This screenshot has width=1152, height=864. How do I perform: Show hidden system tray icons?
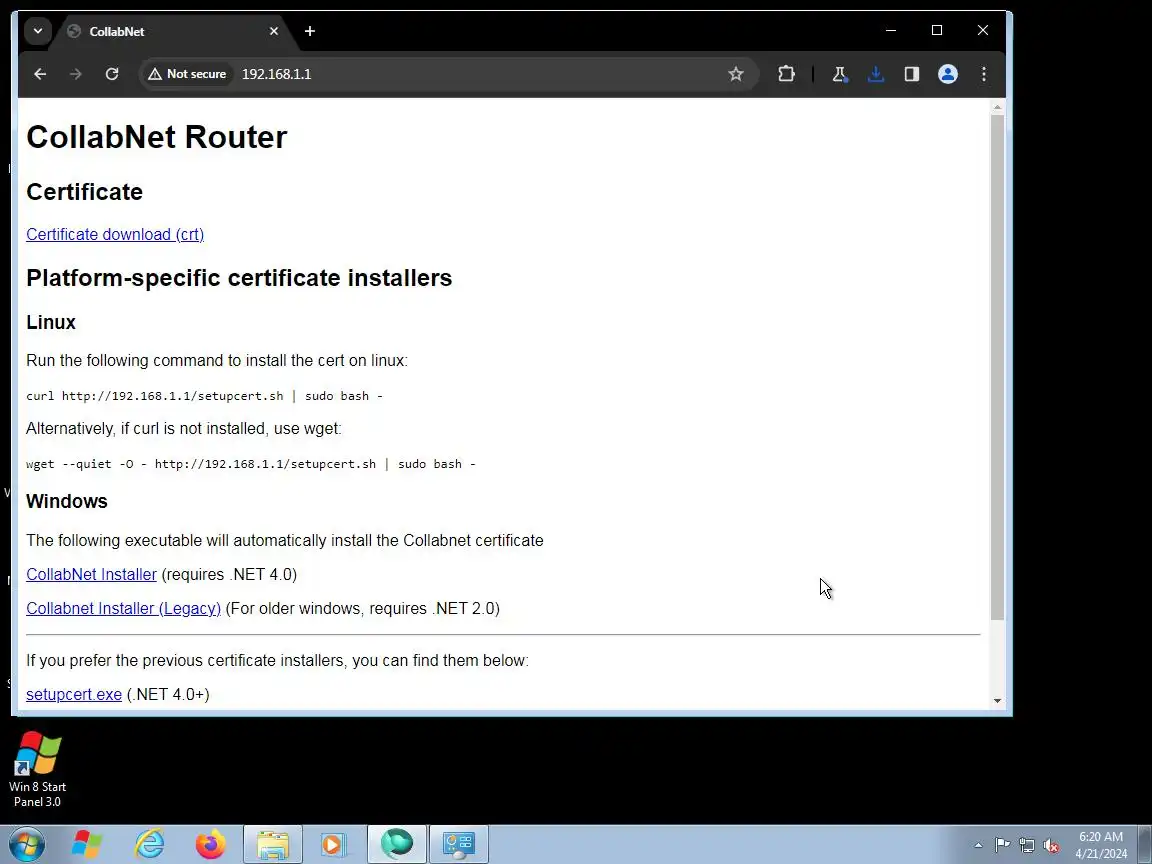point(979,846)
